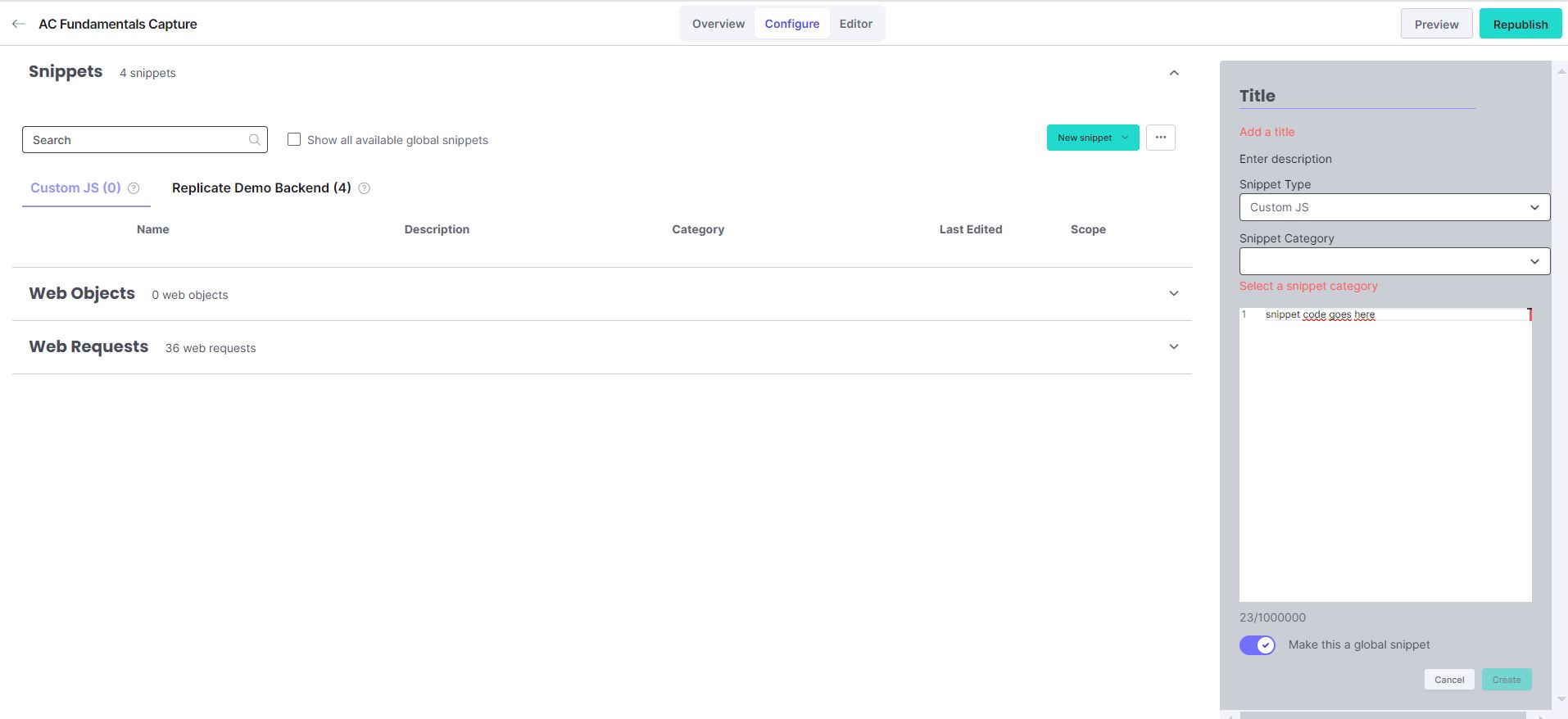1568x719 pixels.
Task: Click the 4 snippets count label
Action: (147, 73)
